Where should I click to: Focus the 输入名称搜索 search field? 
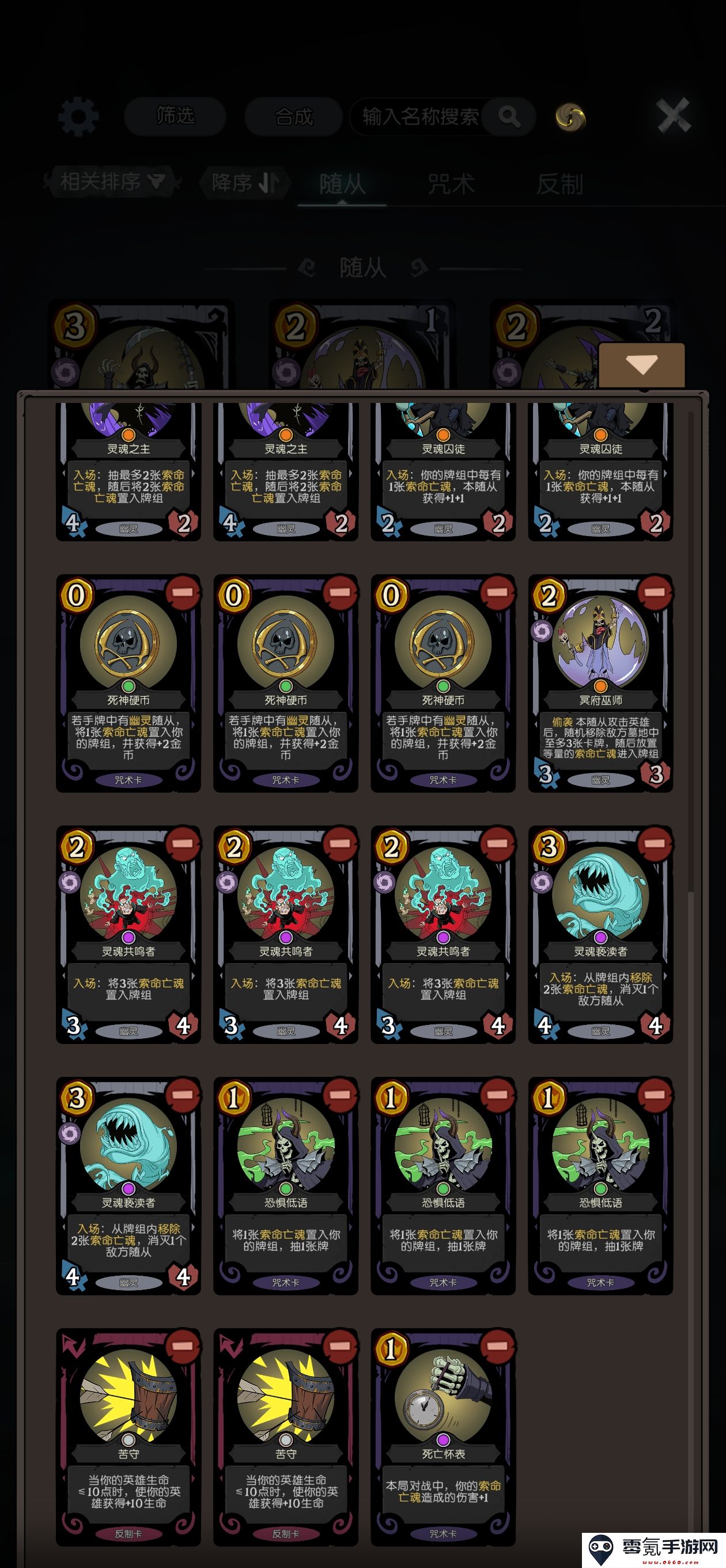click(421, 116)
